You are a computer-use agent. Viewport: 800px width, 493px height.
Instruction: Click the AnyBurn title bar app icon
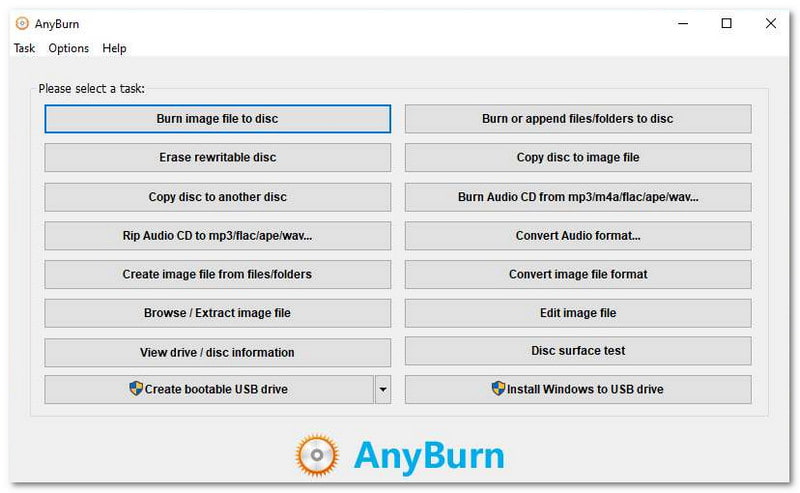coord(22,23)
